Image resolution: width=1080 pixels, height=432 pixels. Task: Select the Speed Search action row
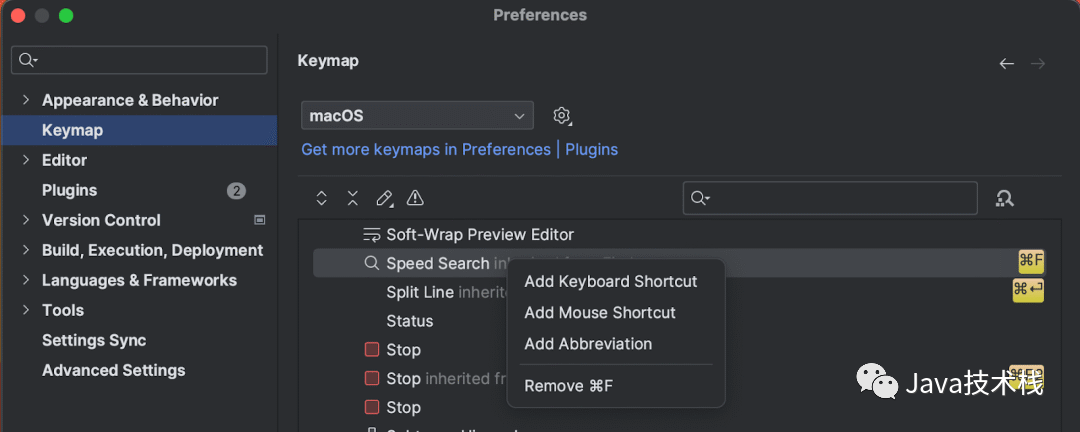[x=678, y=263]
